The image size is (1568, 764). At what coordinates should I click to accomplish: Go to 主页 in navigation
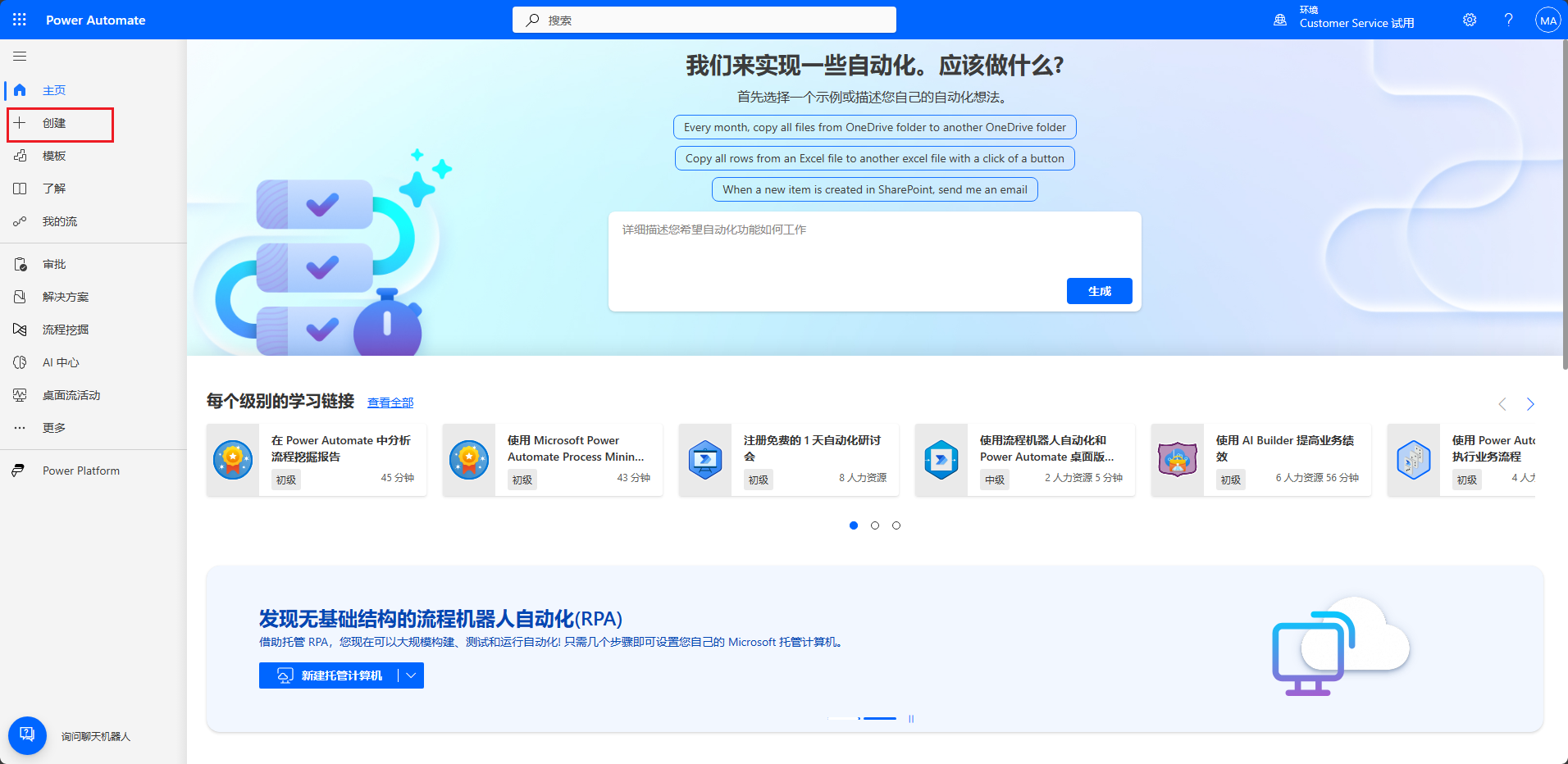(x=54, y=90)
